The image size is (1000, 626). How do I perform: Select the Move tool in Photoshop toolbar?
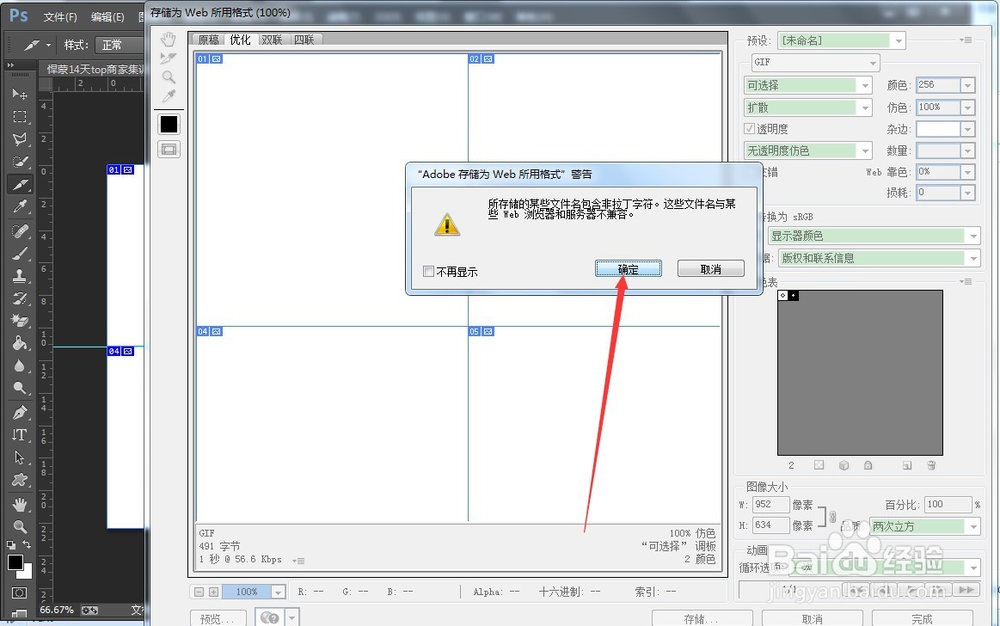coord(20,94)
